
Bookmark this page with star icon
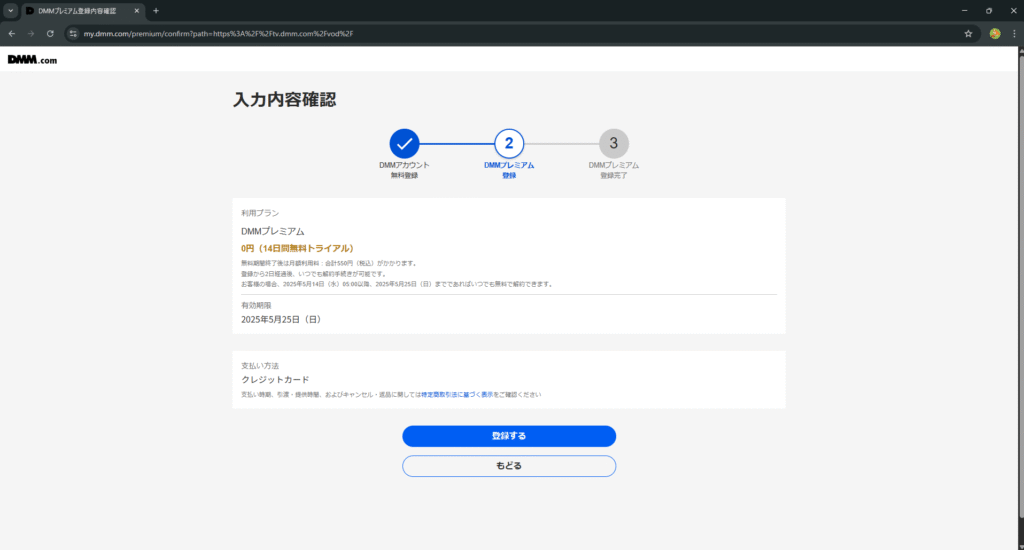pyautogui.click(x=968, y=33)
